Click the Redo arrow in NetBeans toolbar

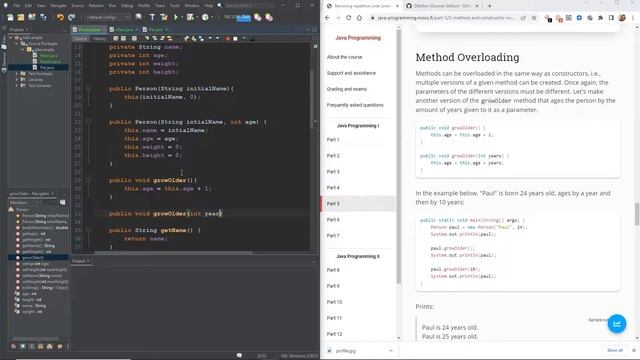pyautogui.click(x=71, y=17)
